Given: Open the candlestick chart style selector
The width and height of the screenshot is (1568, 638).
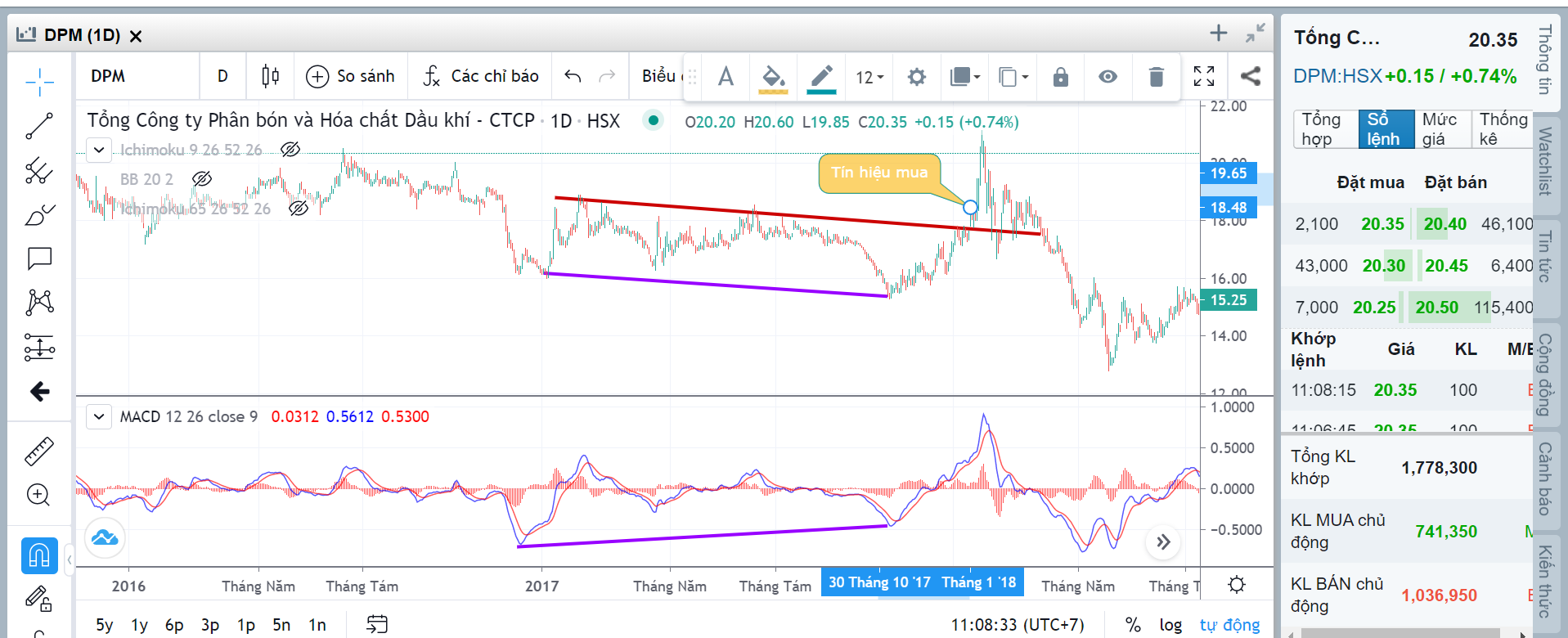Looking at the screenshot, I should [270, 76].
